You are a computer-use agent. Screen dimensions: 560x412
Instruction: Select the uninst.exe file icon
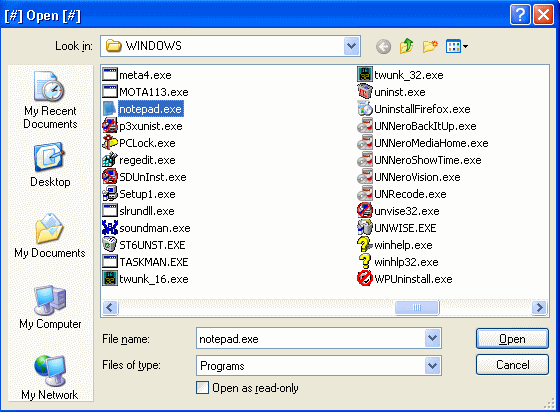pos(365,92)
